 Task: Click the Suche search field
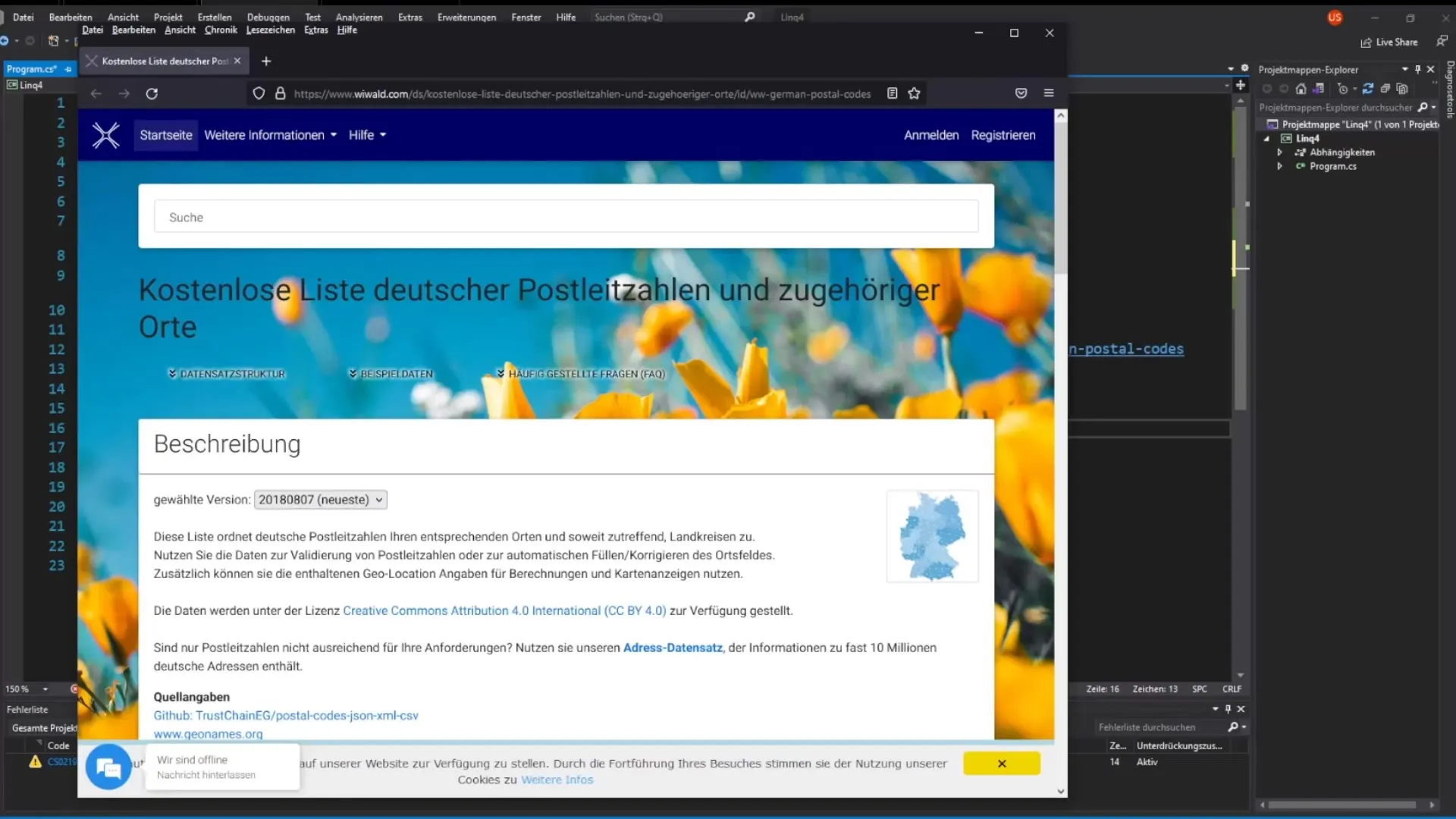(x=566, y=217)
